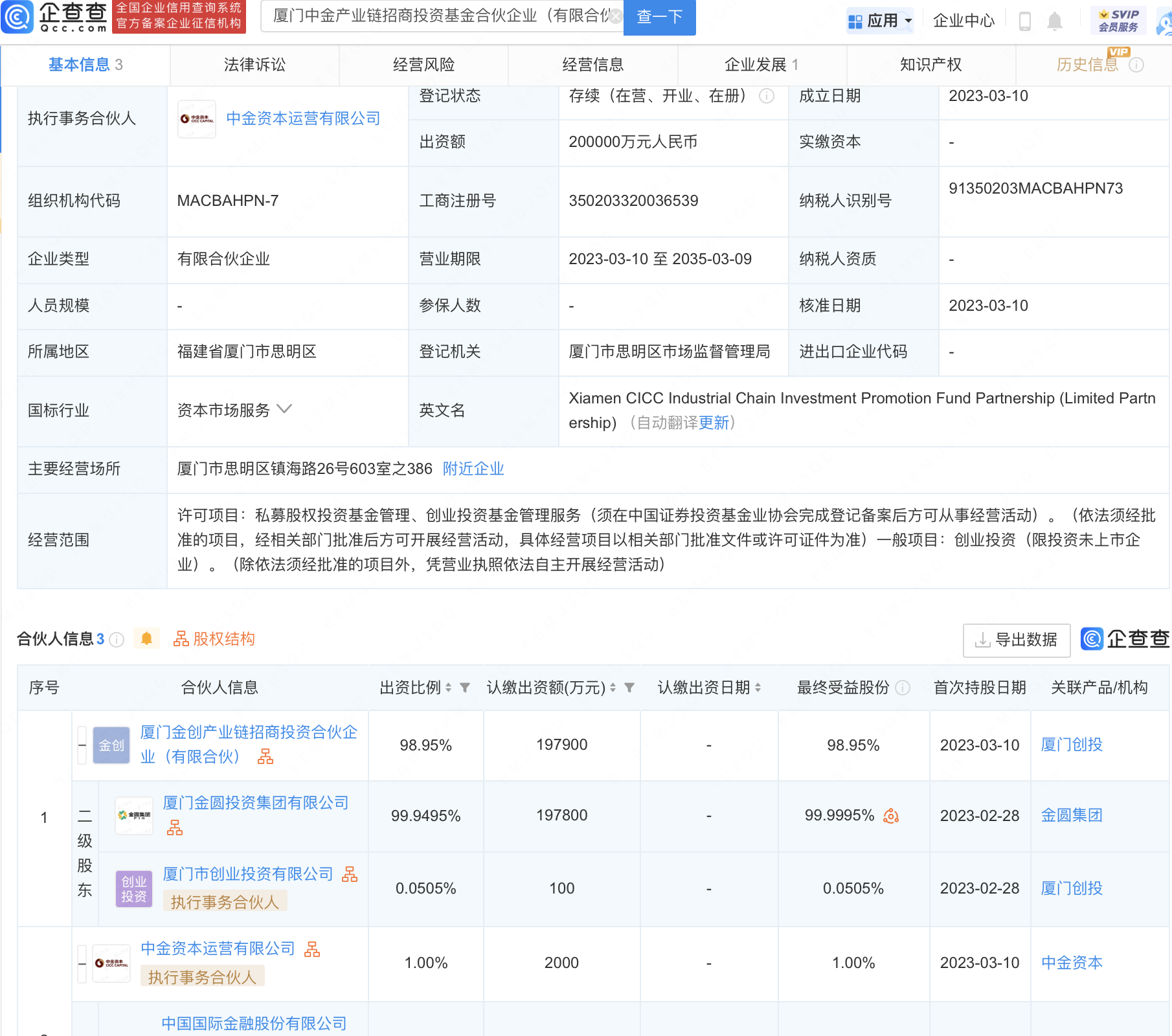Click 更新 for auto-translated English name

click(x=714, y=423)
